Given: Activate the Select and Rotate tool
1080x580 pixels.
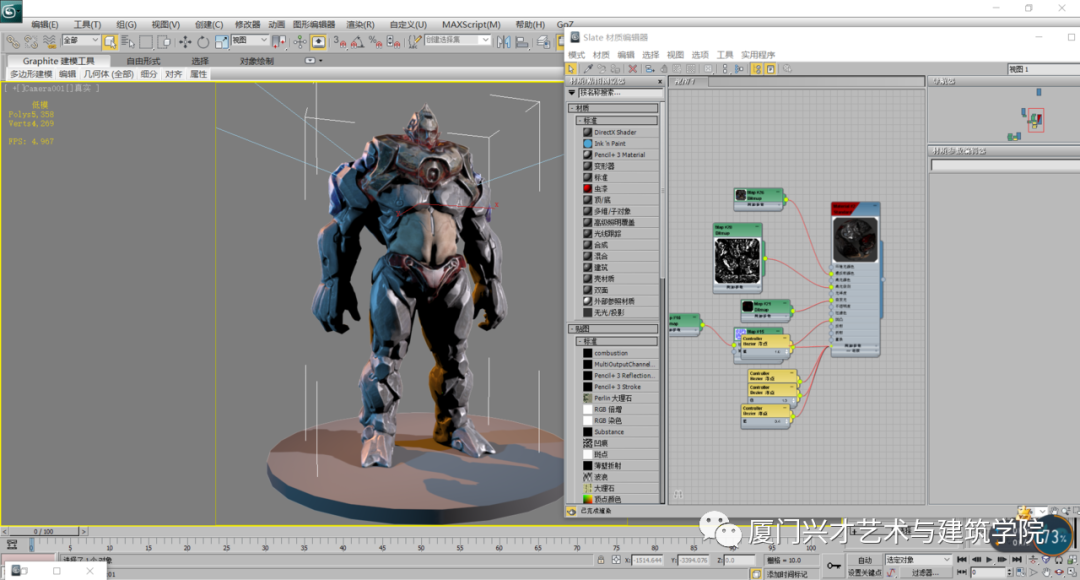Looking at the screenshot, I should click(203, 41).
